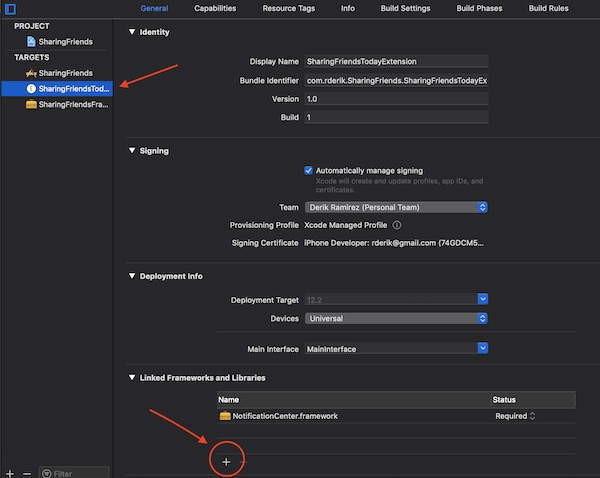
Task: Click the SharingFriendsFra... framework toolbox icon
Action: click(x=31, y=104)
